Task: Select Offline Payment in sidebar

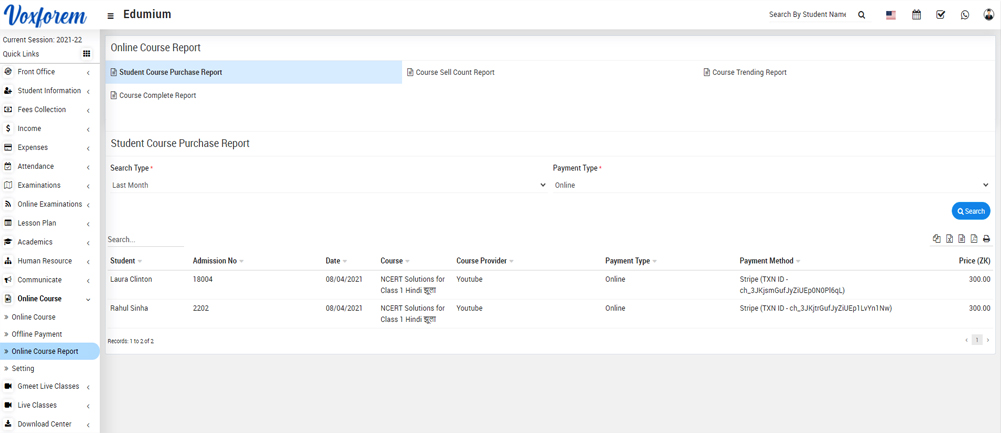Action: [37, 334]
